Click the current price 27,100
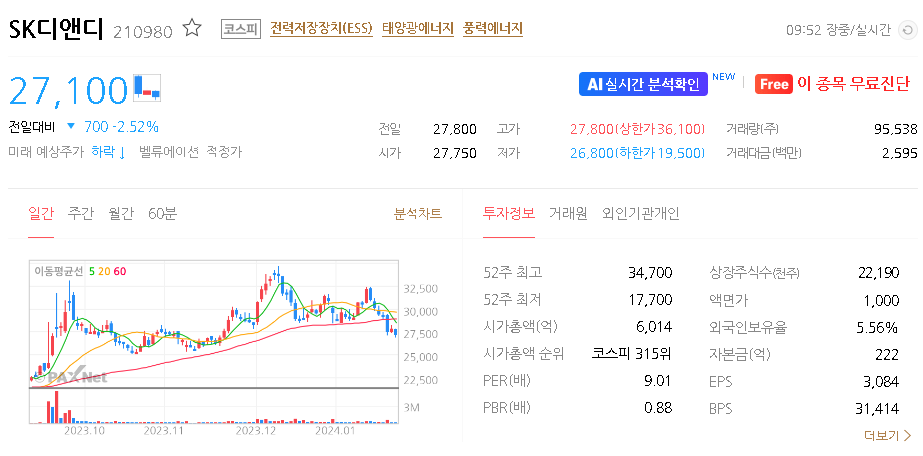This screenshot has width=923, height=456. pyautogui.click(x=68, y=91)
